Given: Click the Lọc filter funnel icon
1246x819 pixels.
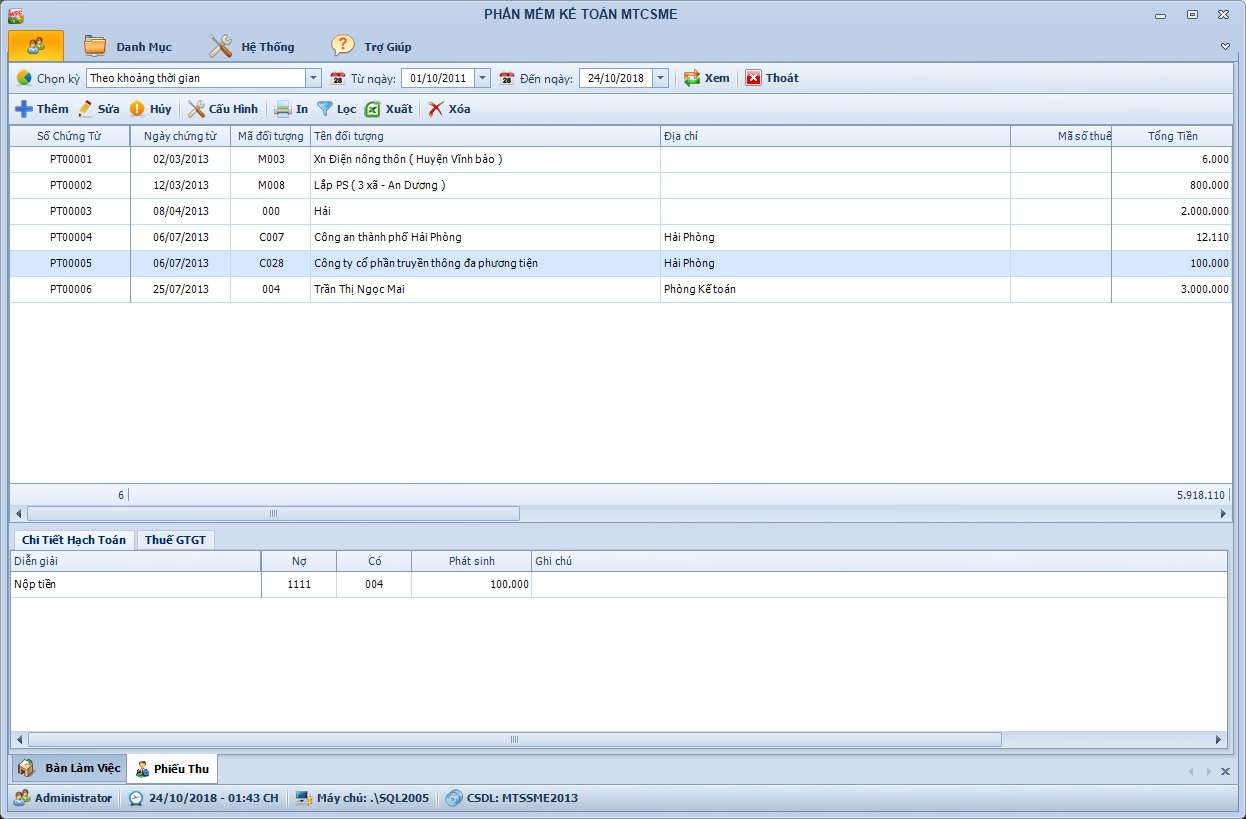Looking at the screenshot, I should coord(325,109).
